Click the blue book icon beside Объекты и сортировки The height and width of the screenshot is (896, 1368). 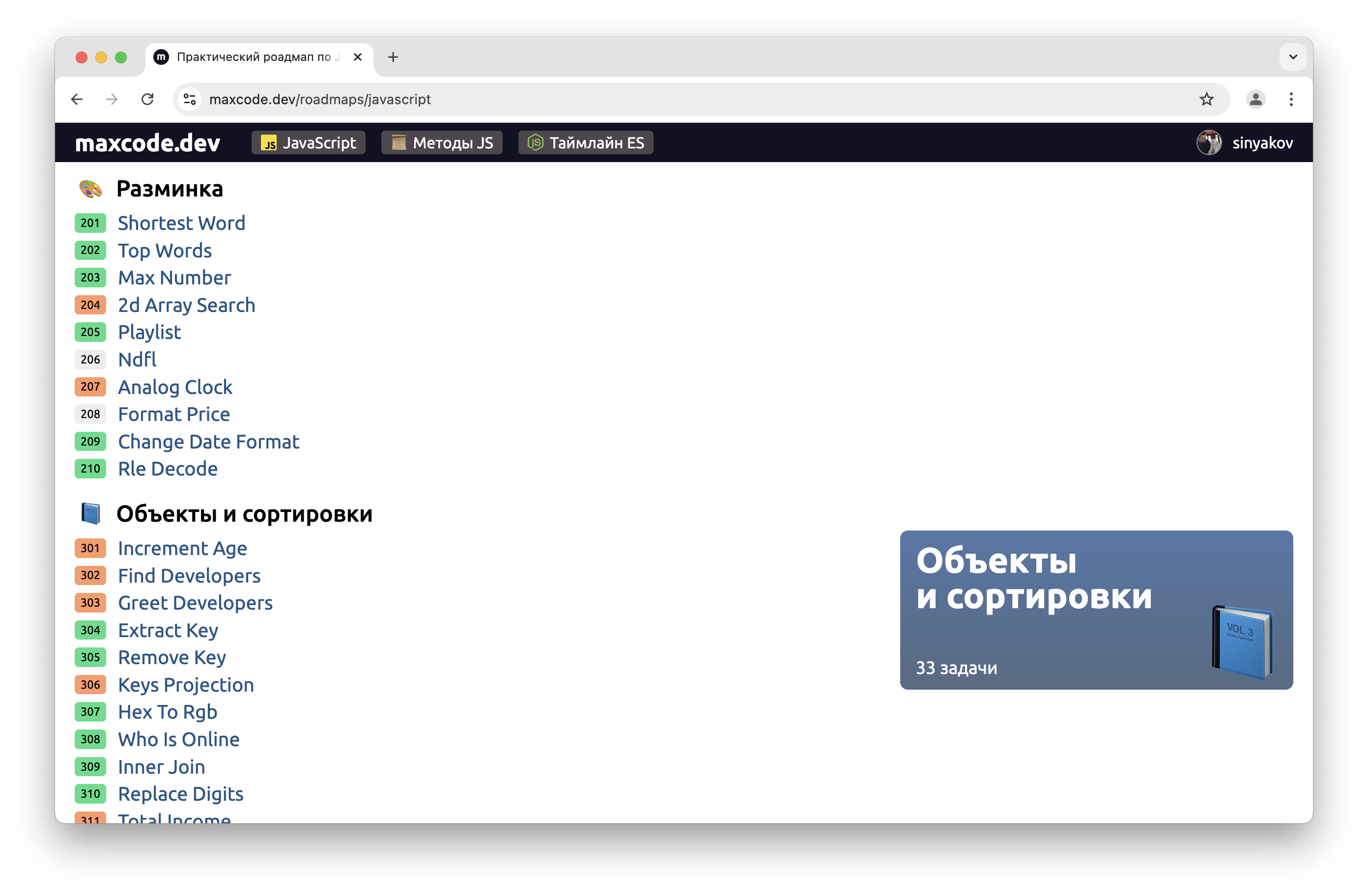91,513
